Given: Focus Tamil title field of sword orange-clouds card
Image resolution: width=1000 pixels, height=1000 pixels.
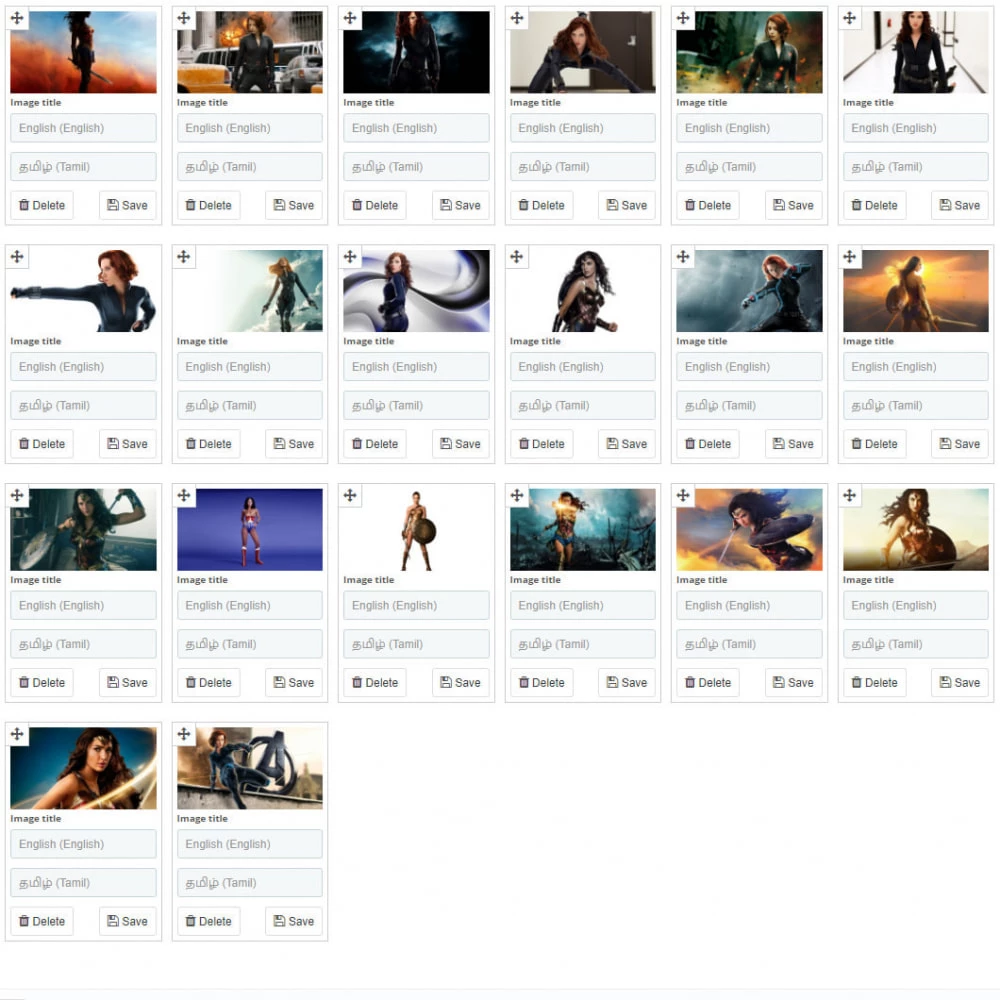Looking at the screenshot, I should [749, 644].
